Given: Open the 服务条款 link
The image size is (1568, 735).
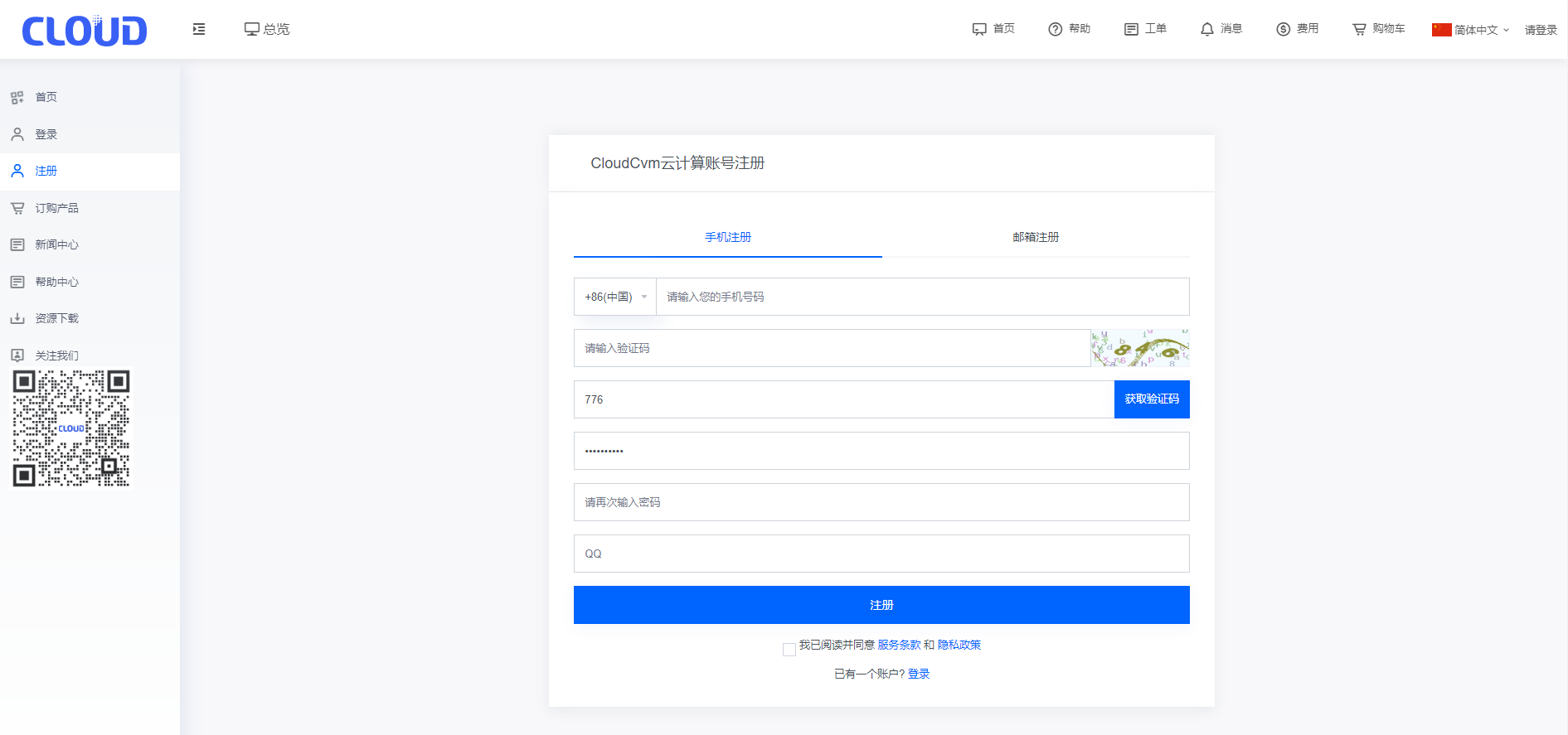Looking at the screenshot, I should (x=899, y=645).
